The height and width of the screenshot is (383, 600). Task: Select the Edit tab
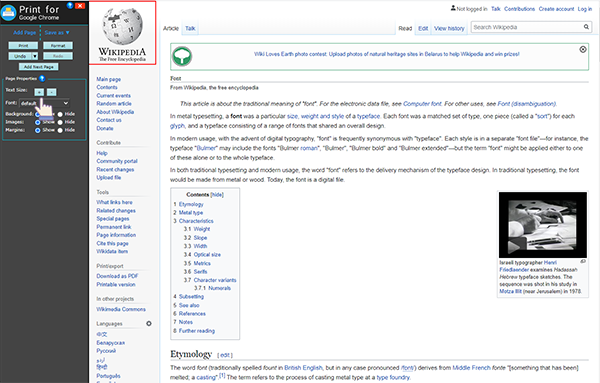point(423,28)
